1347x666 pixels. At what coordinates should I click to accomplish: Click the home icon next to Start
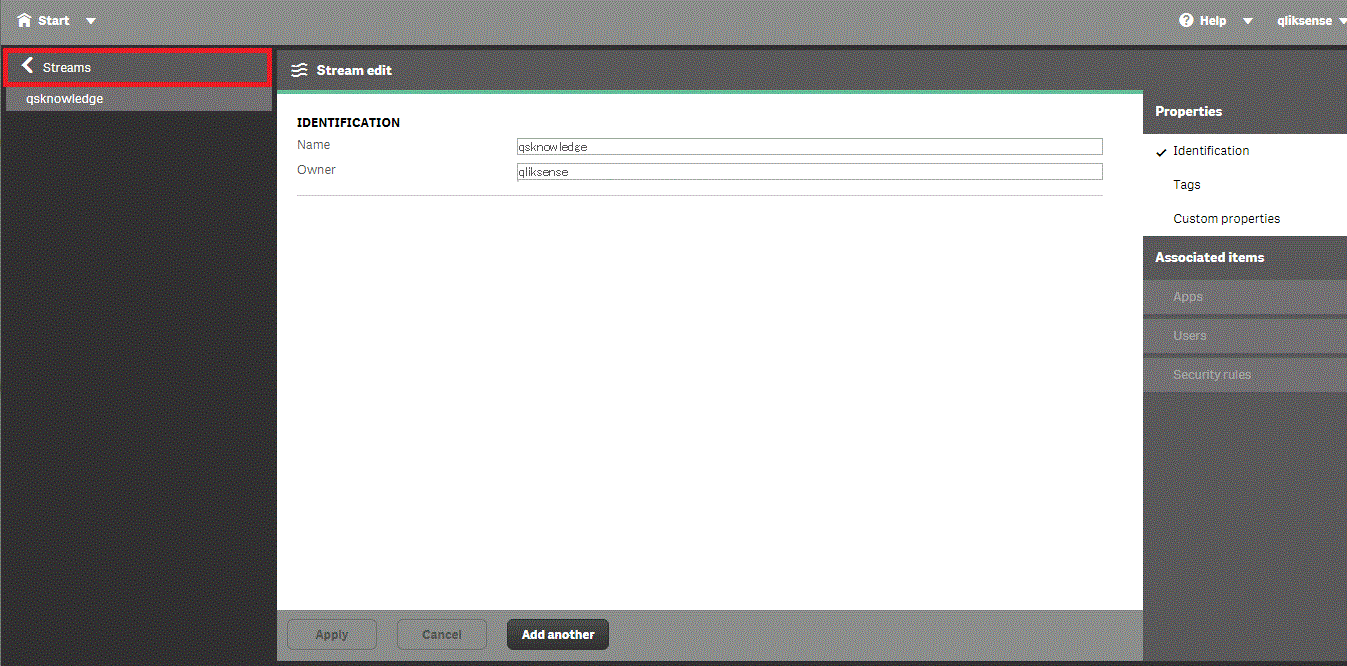coord(25,20)
